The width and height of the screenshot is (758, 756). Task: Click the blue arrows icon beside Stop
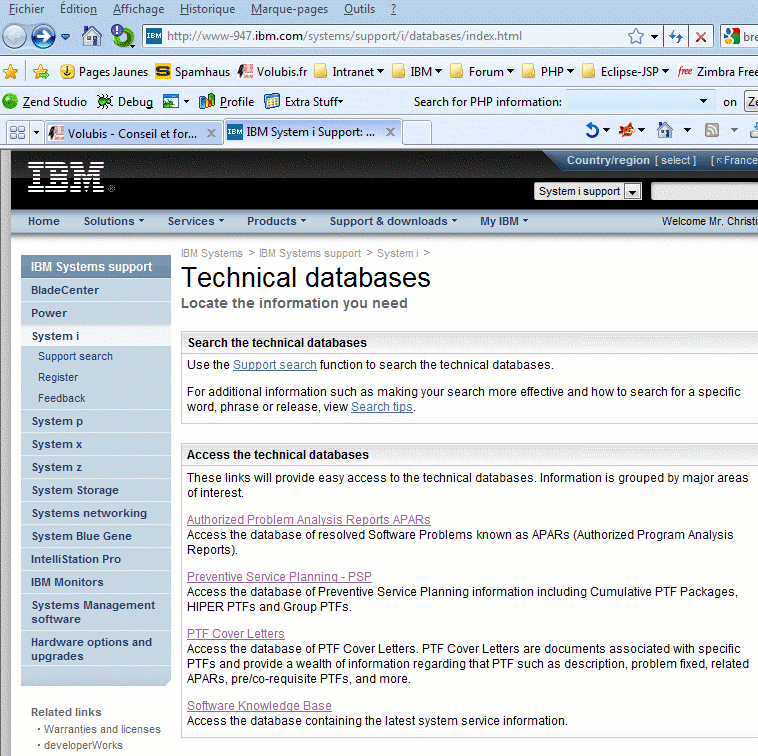(676, 36)
